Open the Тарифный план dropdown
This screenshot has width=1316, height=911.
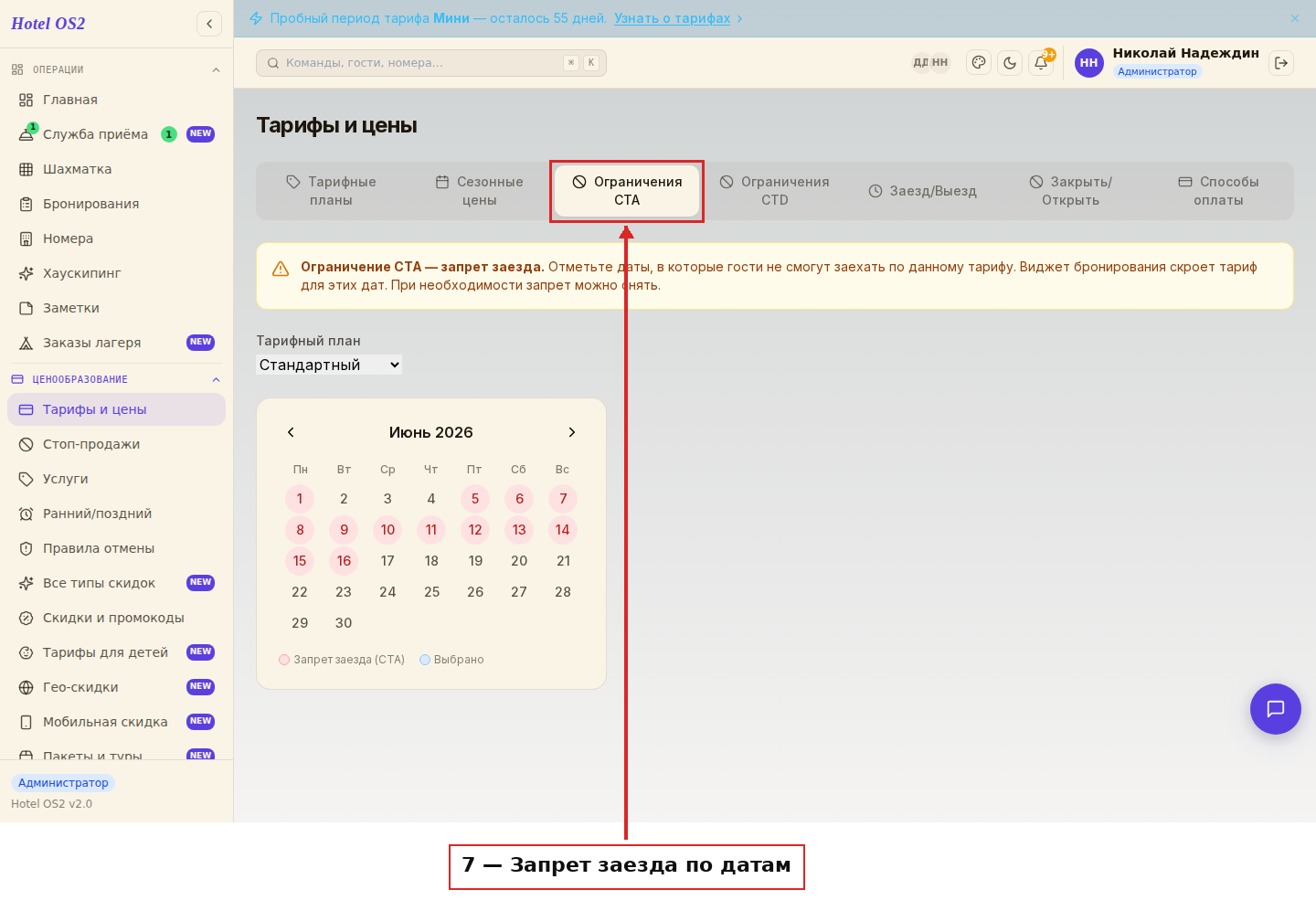pyautogui.click(x=329, y=365)
